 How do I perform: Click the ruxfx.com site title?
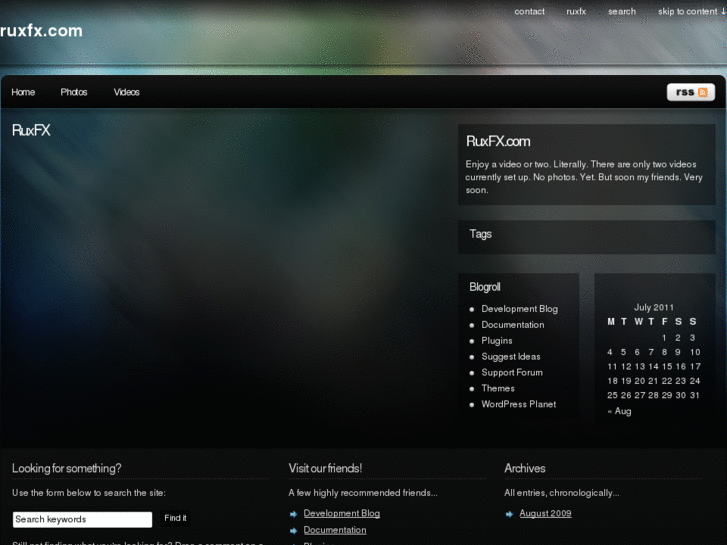41,31
